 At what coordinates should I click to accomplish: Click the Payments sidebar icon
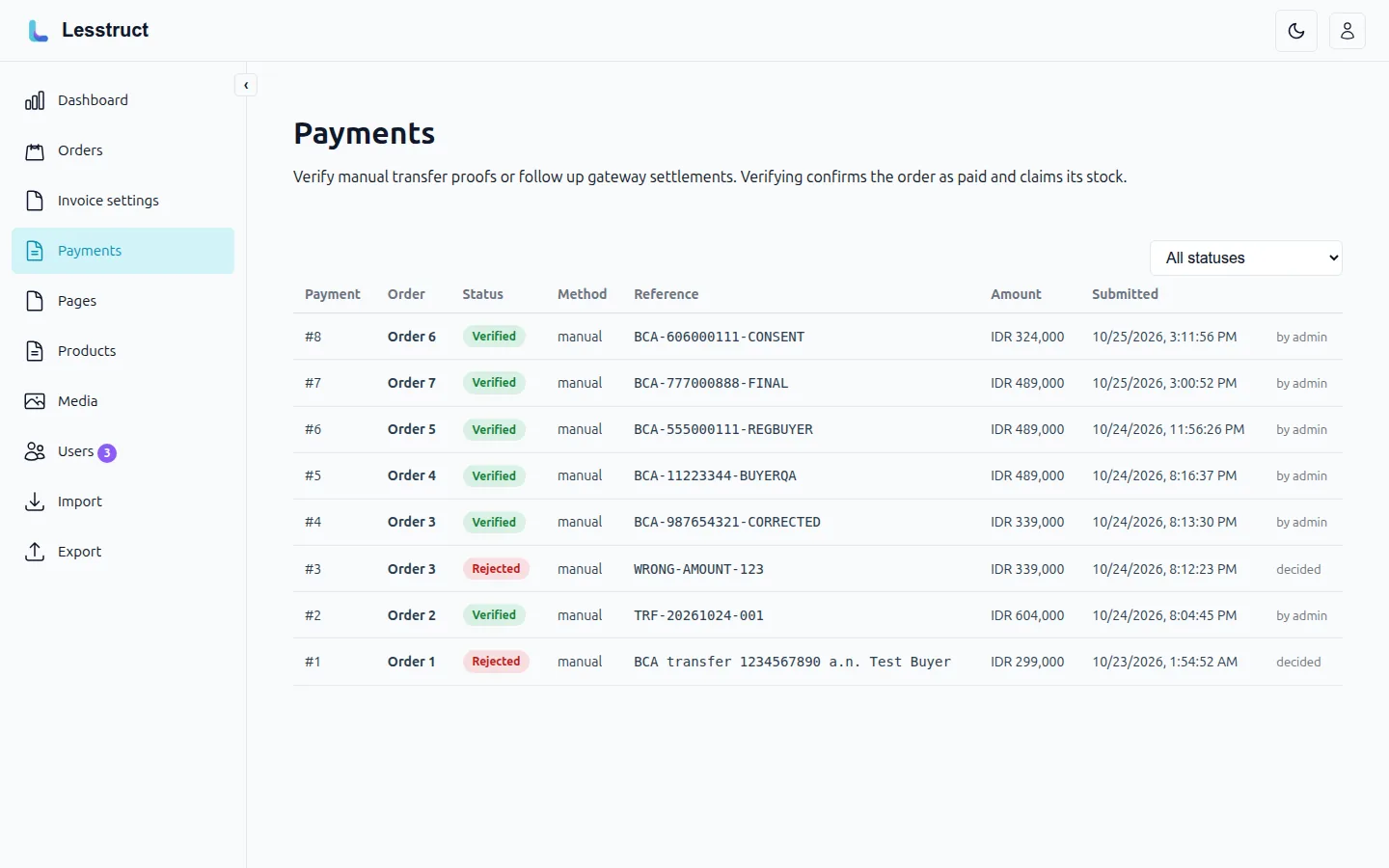click(35, 251)
